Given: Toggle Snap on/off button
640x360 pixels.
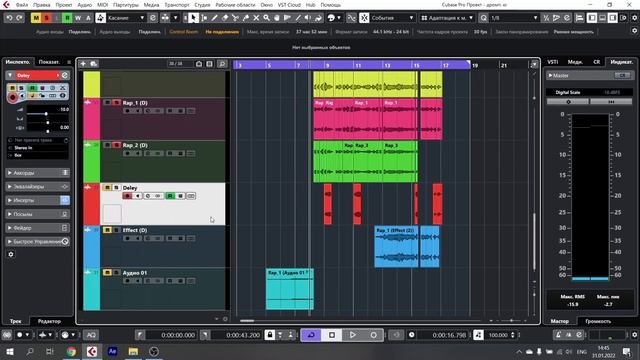Looking at the screenshot, I should point(364,18).
